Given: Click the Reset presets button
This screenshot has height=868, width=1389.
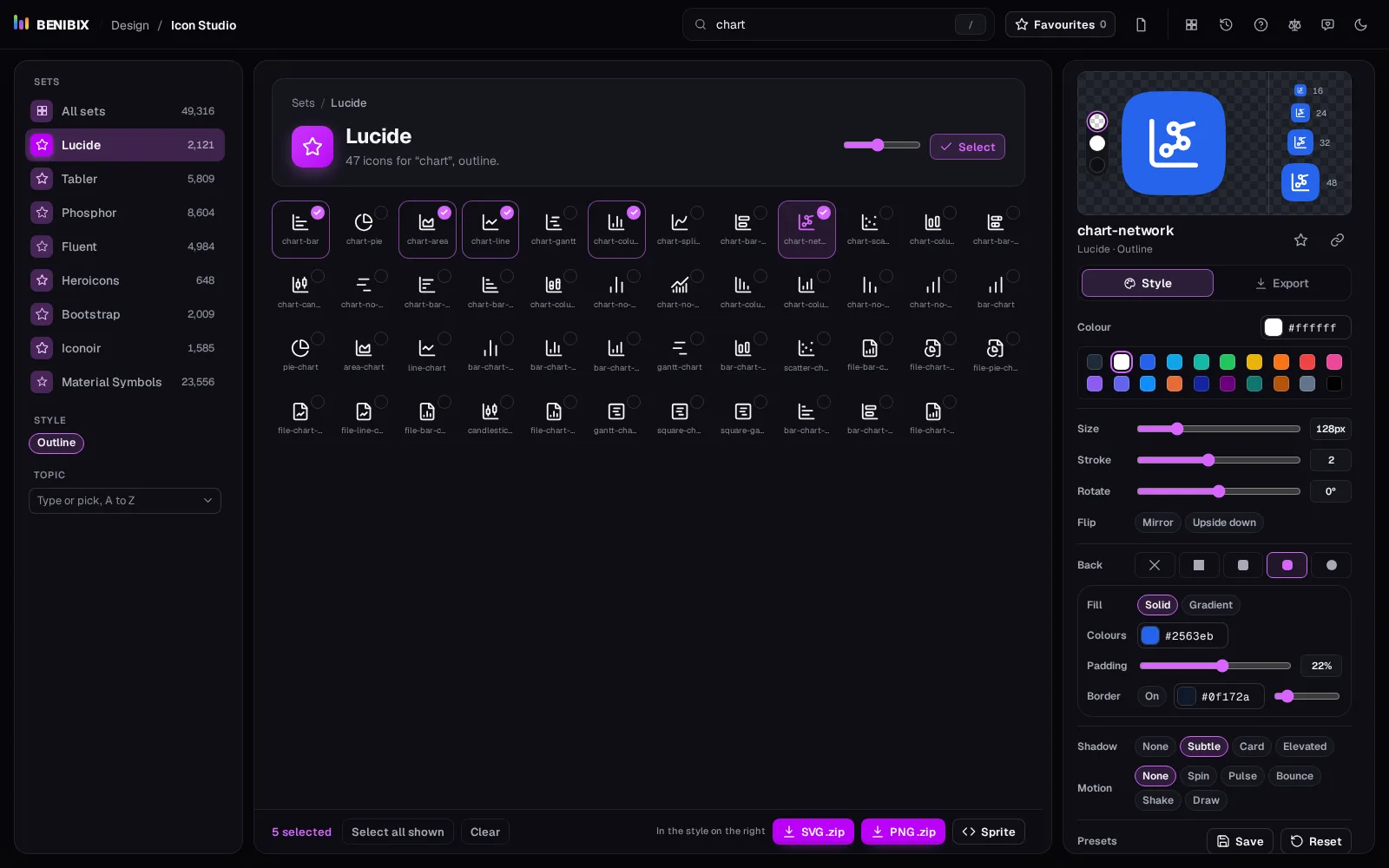Looking at the screenshot, I should pyautogui.click(x=1315, y=841).
